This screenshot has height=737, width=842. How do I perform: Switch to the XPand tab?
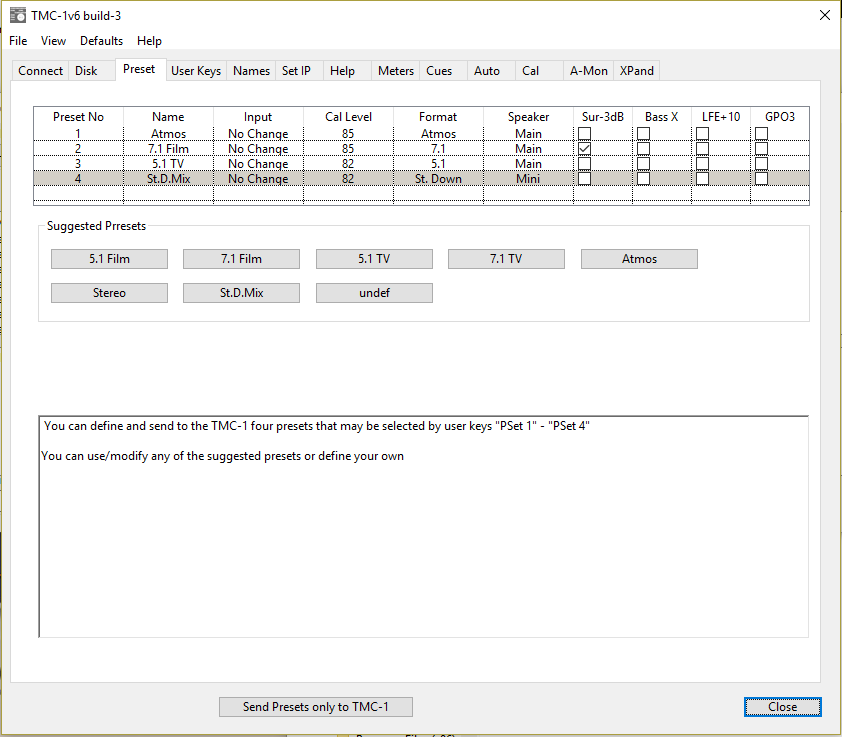[x=637, y=71]
